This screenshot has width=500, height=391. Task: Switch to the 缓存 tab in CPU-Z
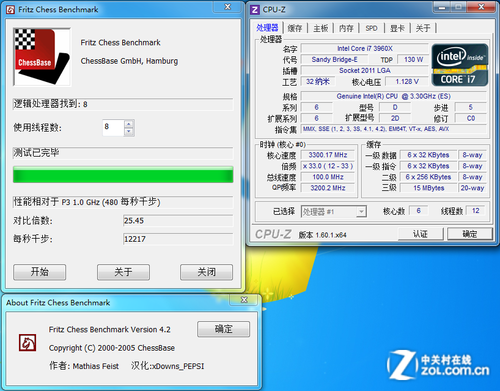[x=295, y=28]
